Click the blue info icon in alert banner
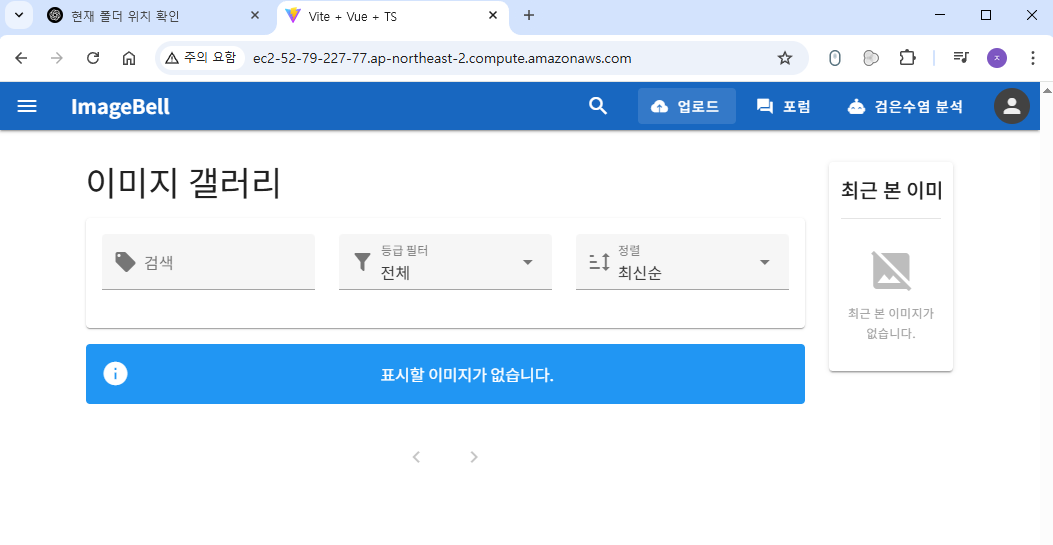 [116, 374]
